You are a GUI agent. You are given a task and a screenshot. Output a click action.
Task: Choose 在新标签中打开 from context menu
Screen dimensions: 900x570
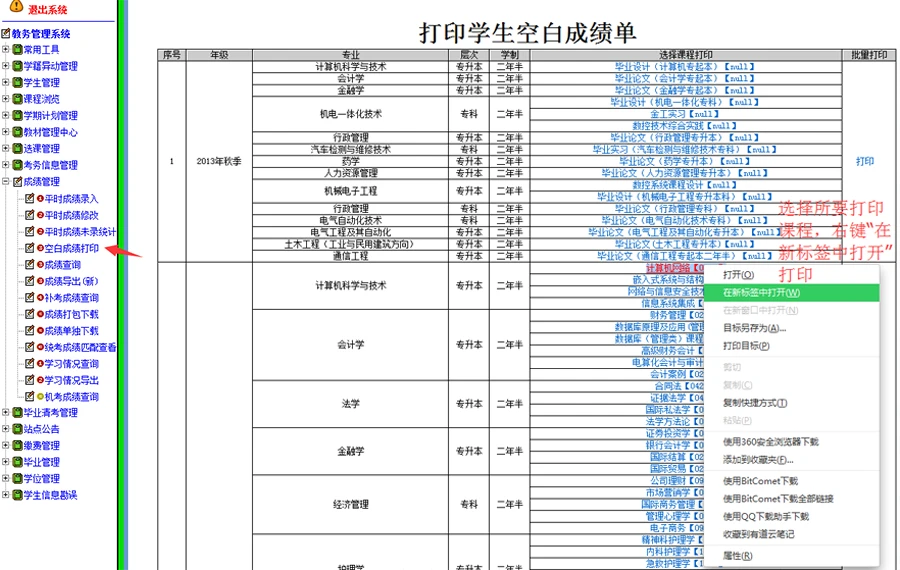761,293
